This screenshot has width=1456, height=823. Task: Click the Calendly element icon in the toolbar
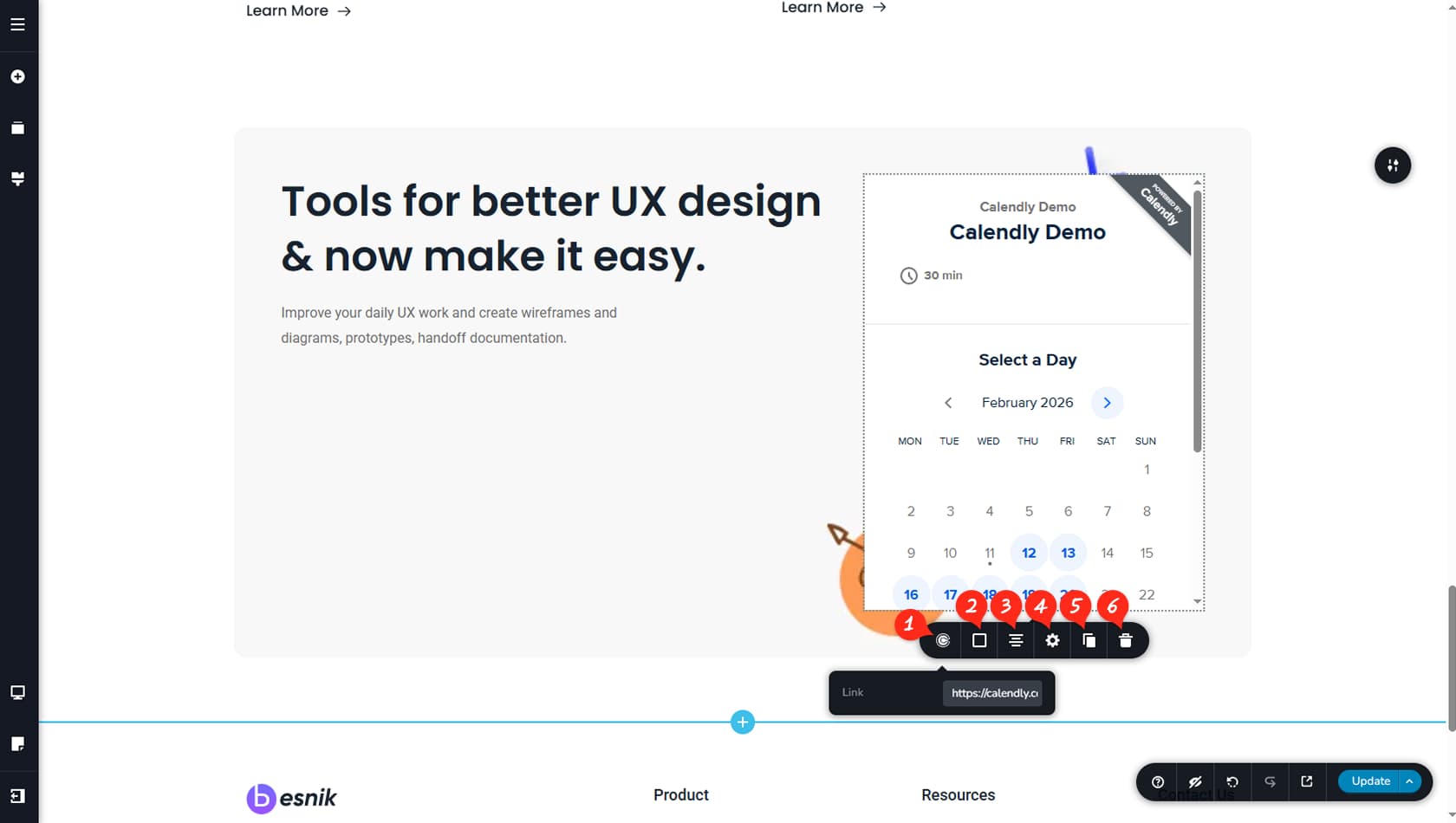pyautogui.click(x=943, y=640)
